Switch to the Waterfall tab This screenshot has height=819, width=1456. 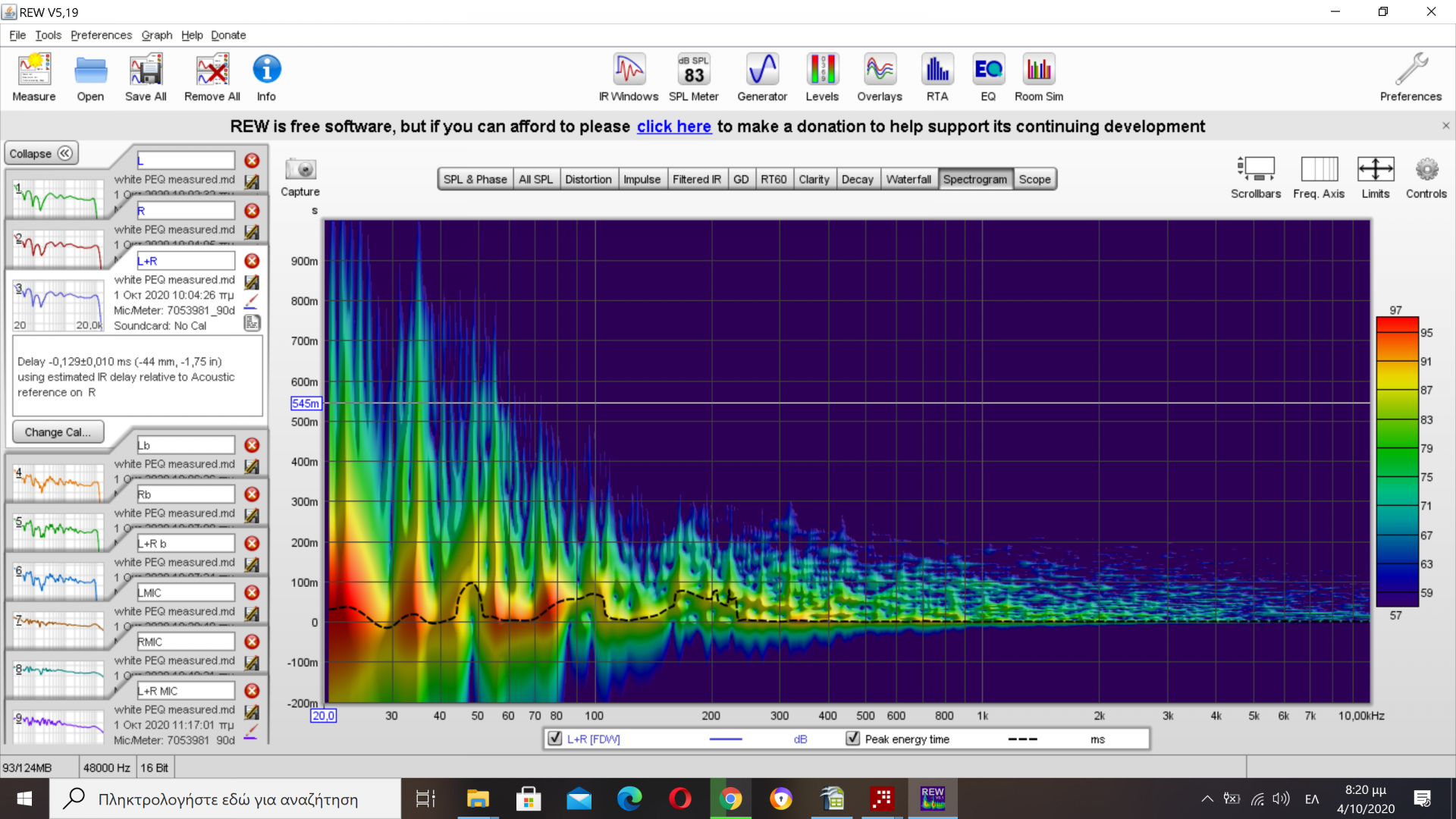point(908,180)
